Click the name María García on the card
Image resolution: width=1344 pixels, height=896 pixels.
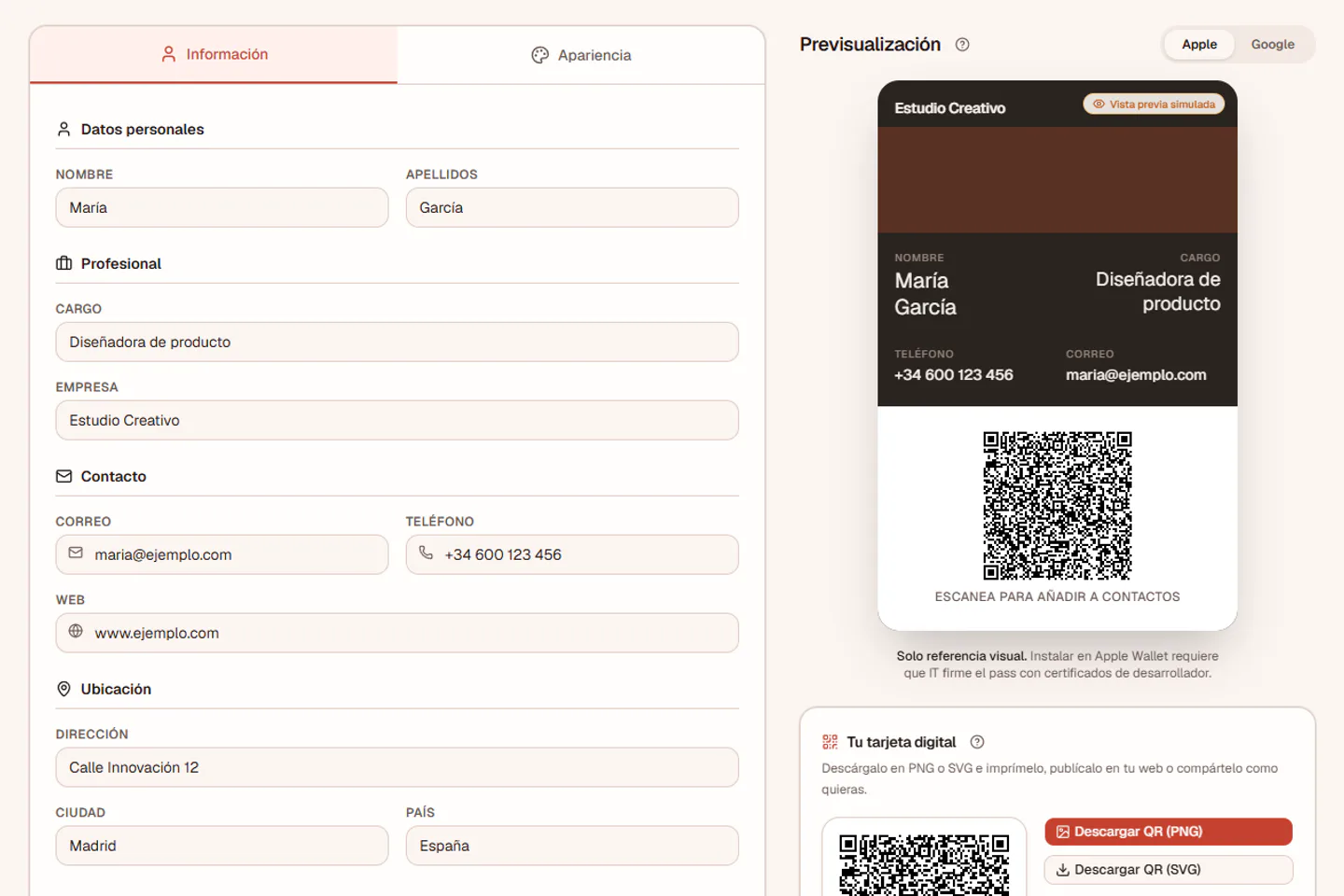[925, 294]
